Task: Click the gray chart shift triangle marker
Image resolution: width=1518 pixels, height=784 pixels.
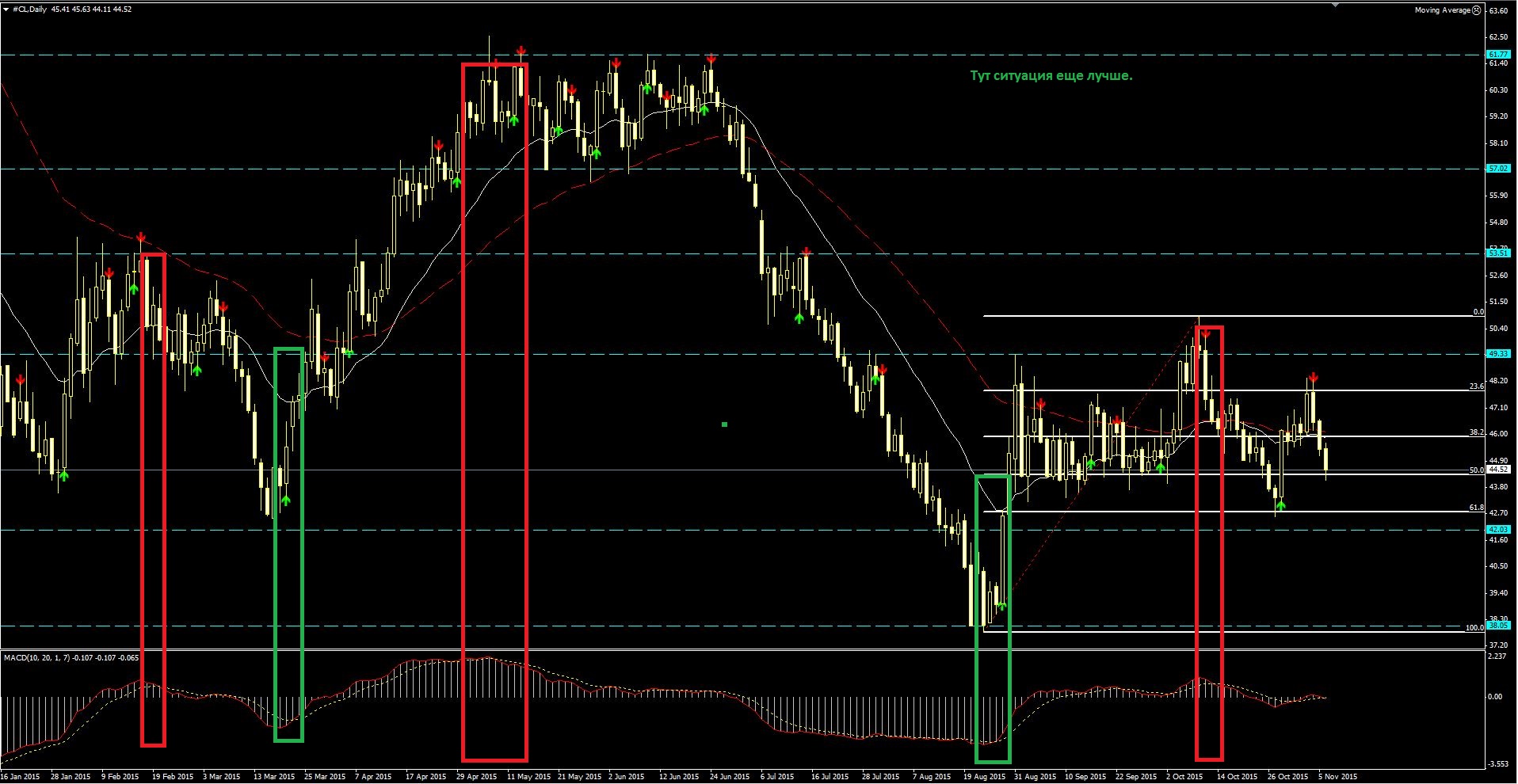Action: 1336,6
